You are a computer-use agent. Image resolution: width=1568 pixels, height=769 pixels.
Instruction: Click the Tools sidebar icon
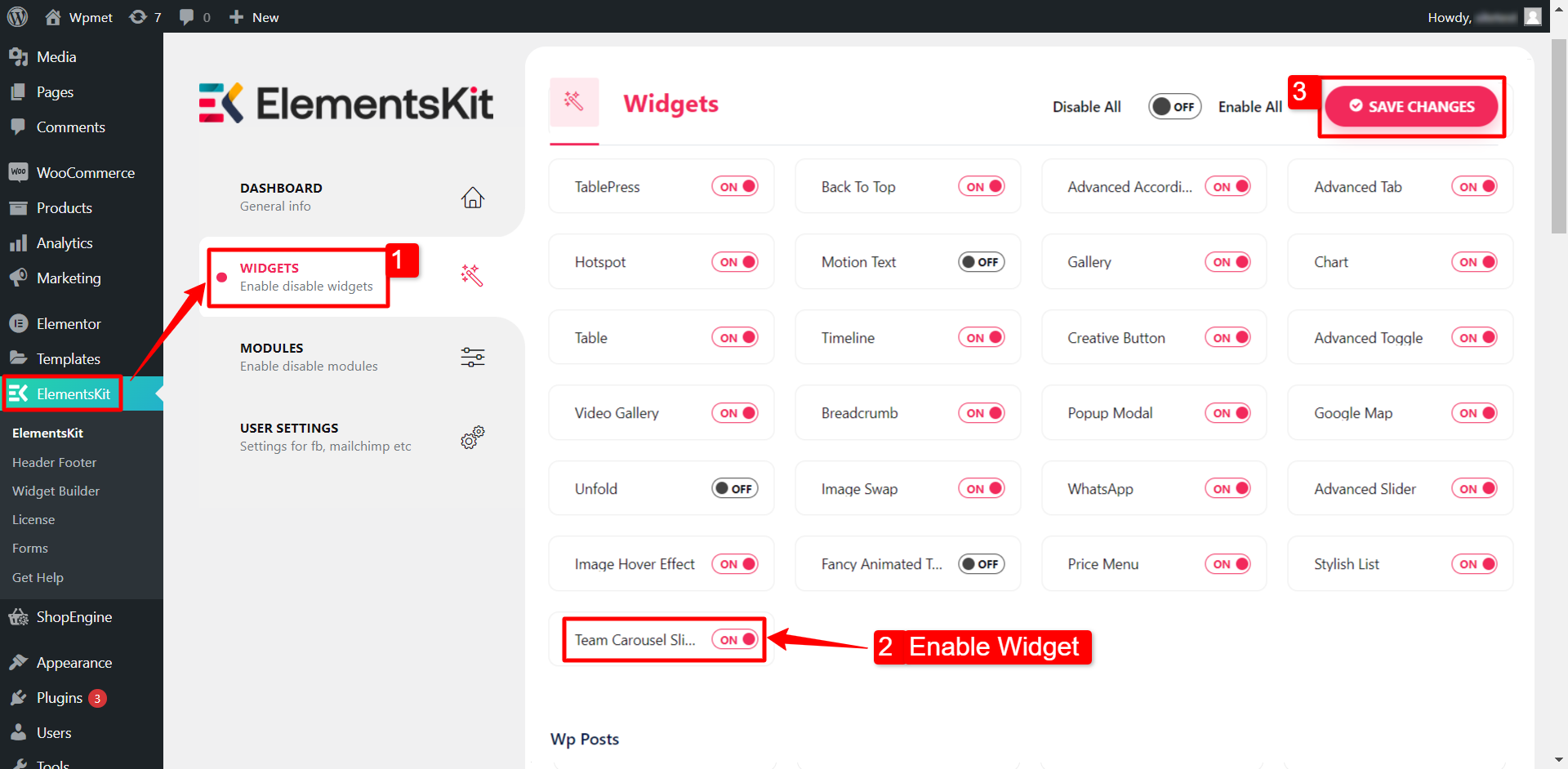18,763
